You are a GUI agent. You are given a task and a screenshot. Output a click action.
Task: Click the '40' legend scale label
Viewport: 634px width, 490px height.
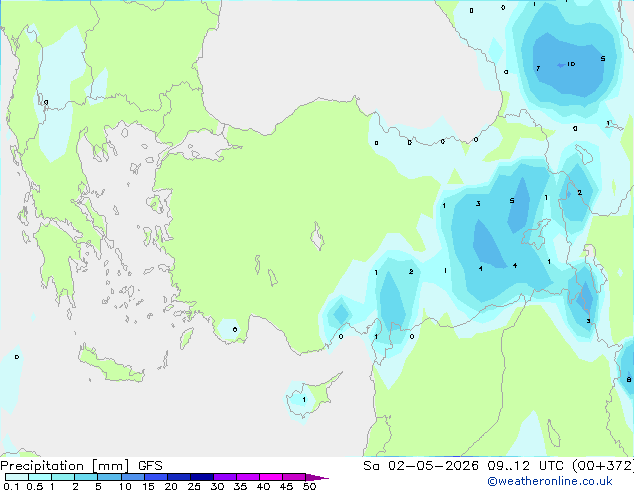point(263,486)
